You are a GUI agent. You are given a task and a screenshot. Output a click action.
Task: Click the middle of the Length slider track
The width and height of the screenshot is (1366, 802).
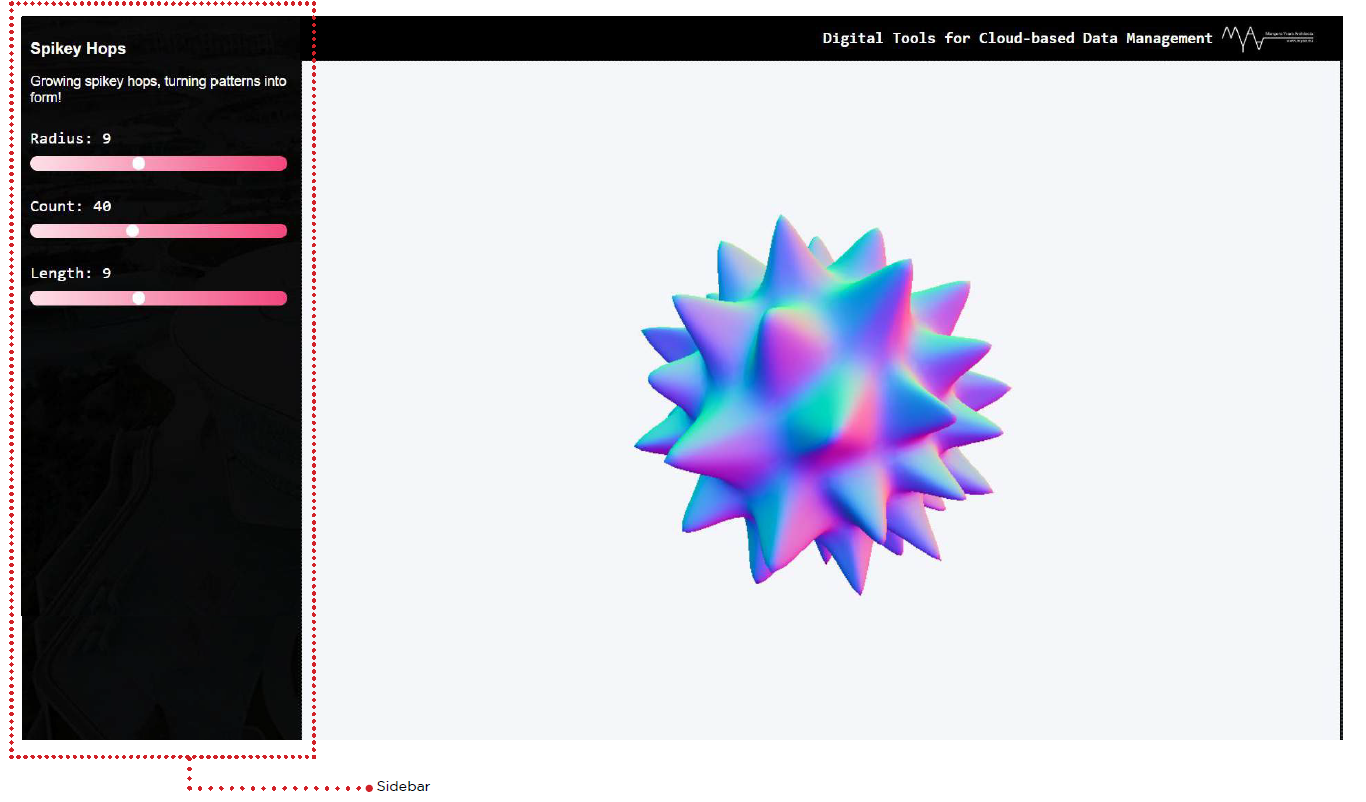click(158, 297)
